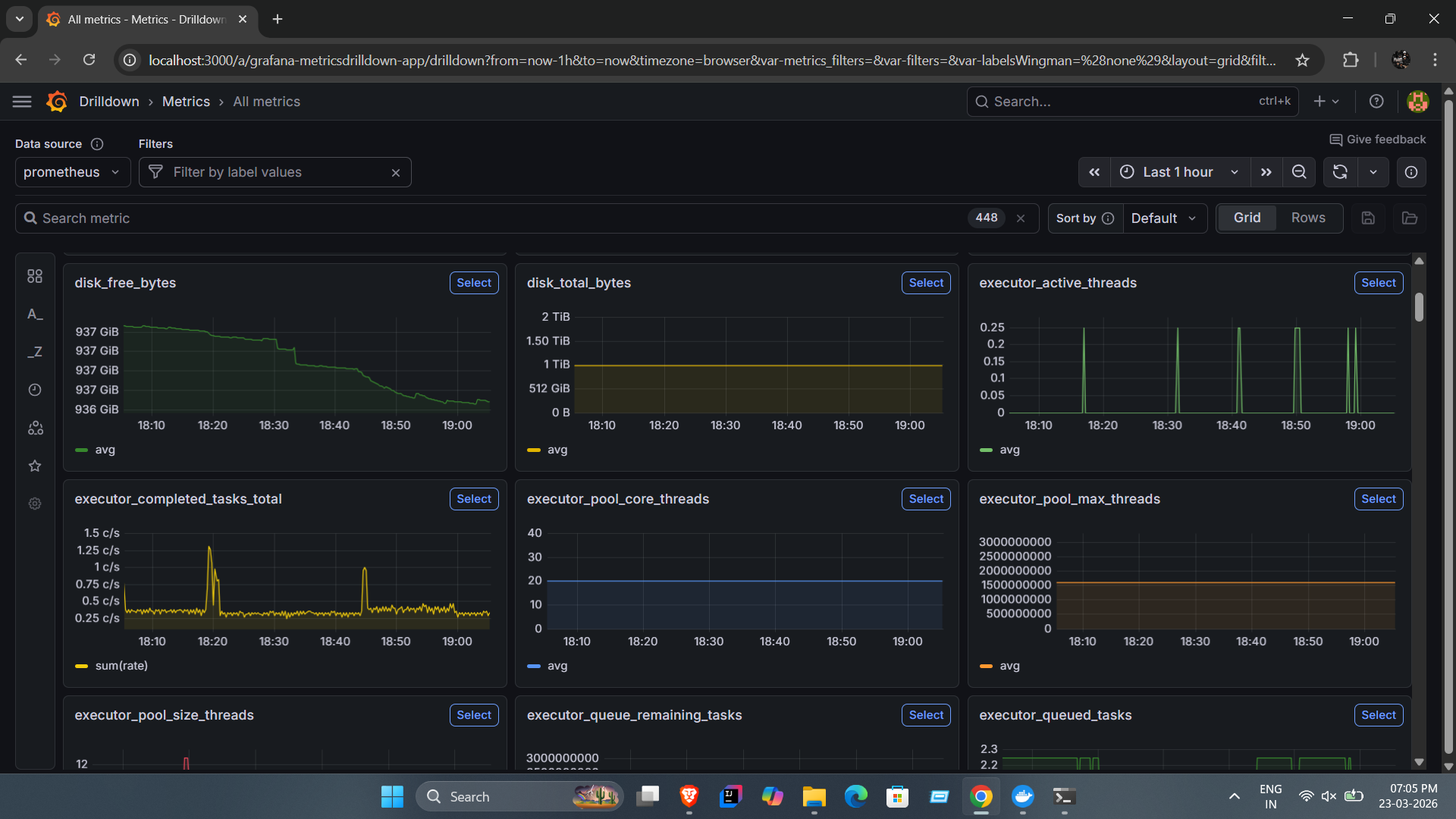Viewport: 1456px width, 819px height.
Task: Open the suffix filters (_Z) sidebar icon
Action: tap(35, 352)
